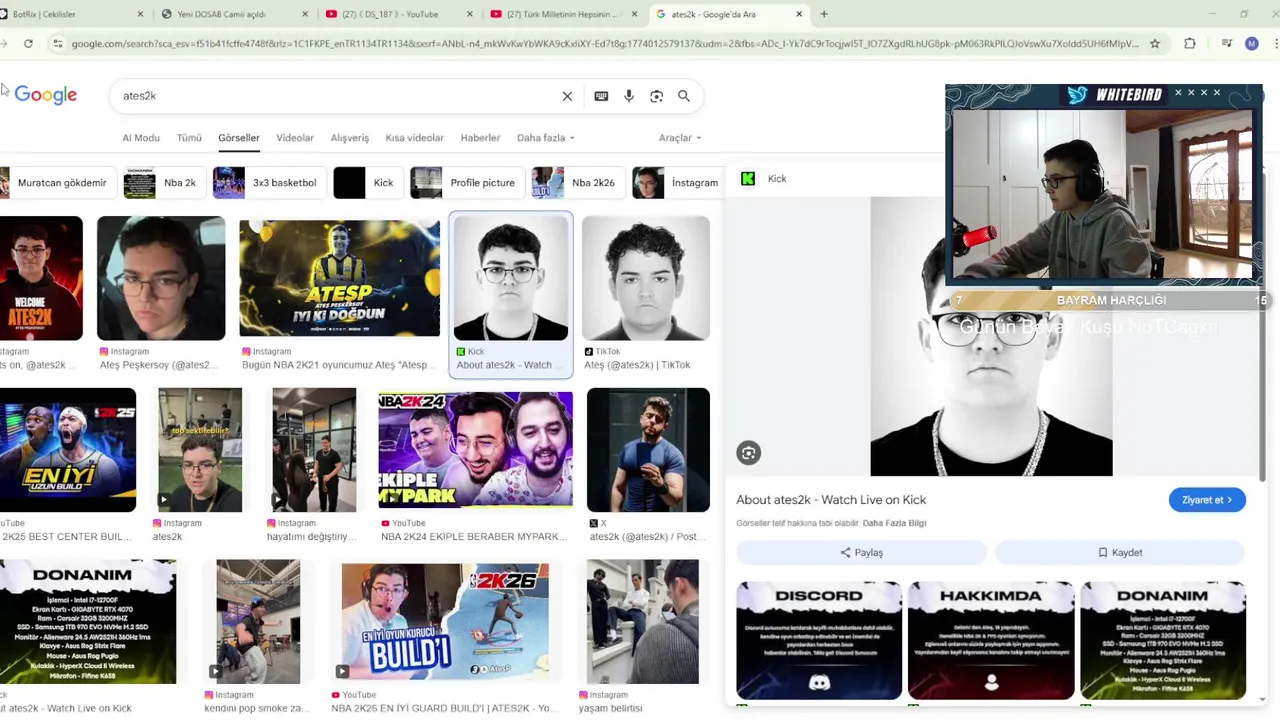The height and width of the screenshot is (720, 1280).
Task: Search inside image with lens icon on preview
Action: [748, 453]
